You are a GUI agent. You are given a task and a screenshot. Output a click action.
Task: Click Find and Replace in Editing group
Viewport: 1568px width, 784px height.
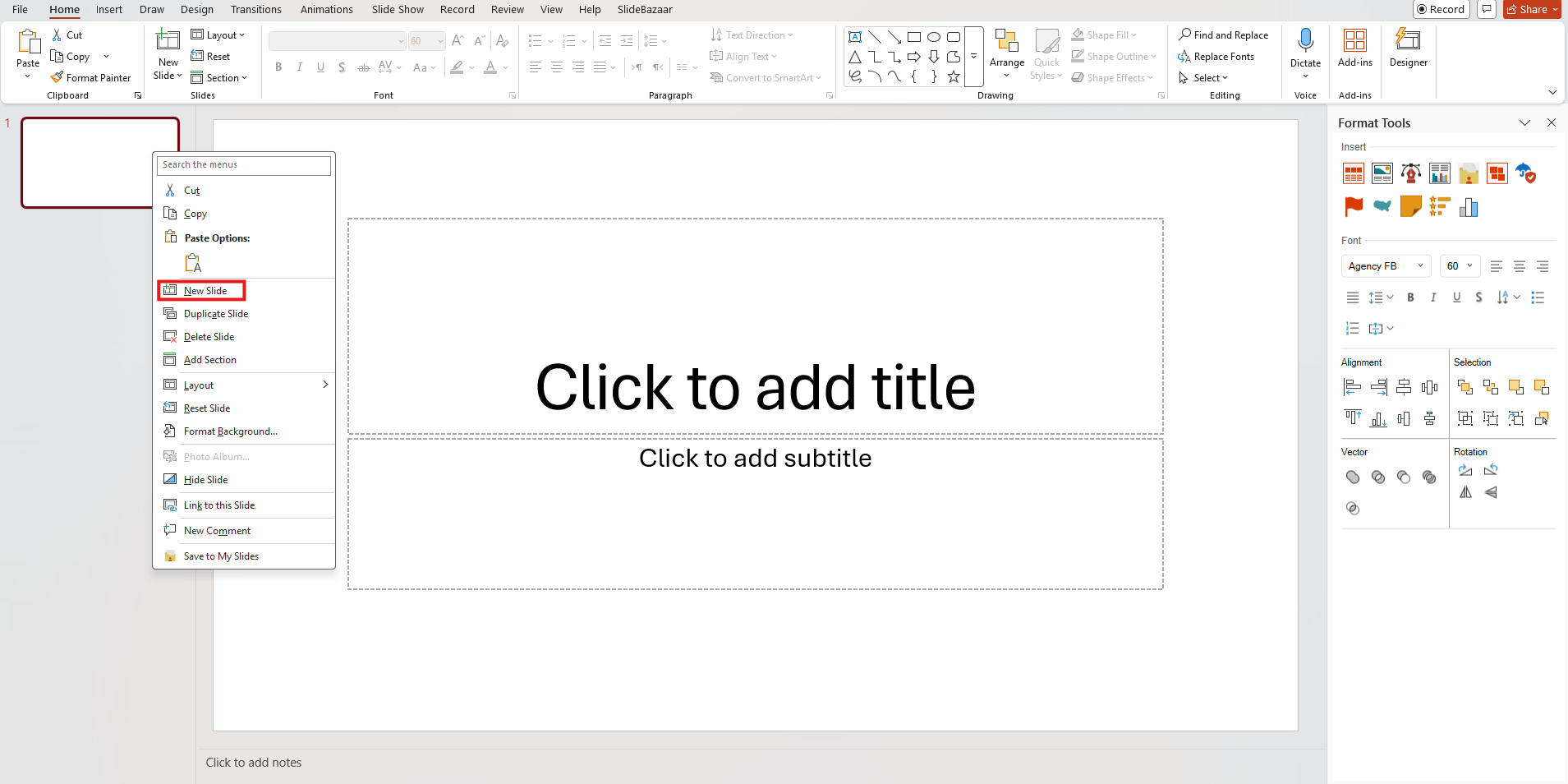(x=1223, y=35)
